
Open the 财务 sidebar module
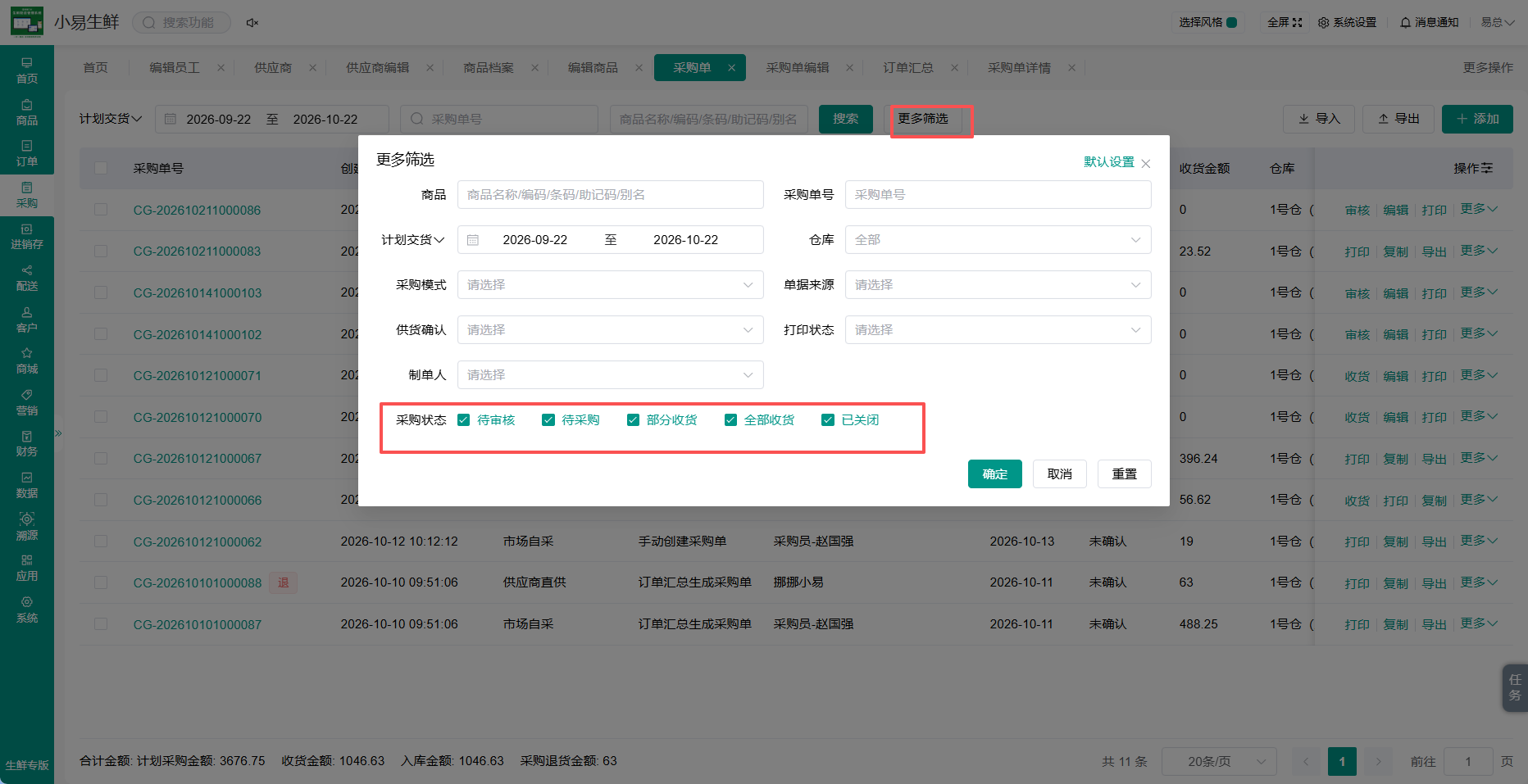click(27, 444)
